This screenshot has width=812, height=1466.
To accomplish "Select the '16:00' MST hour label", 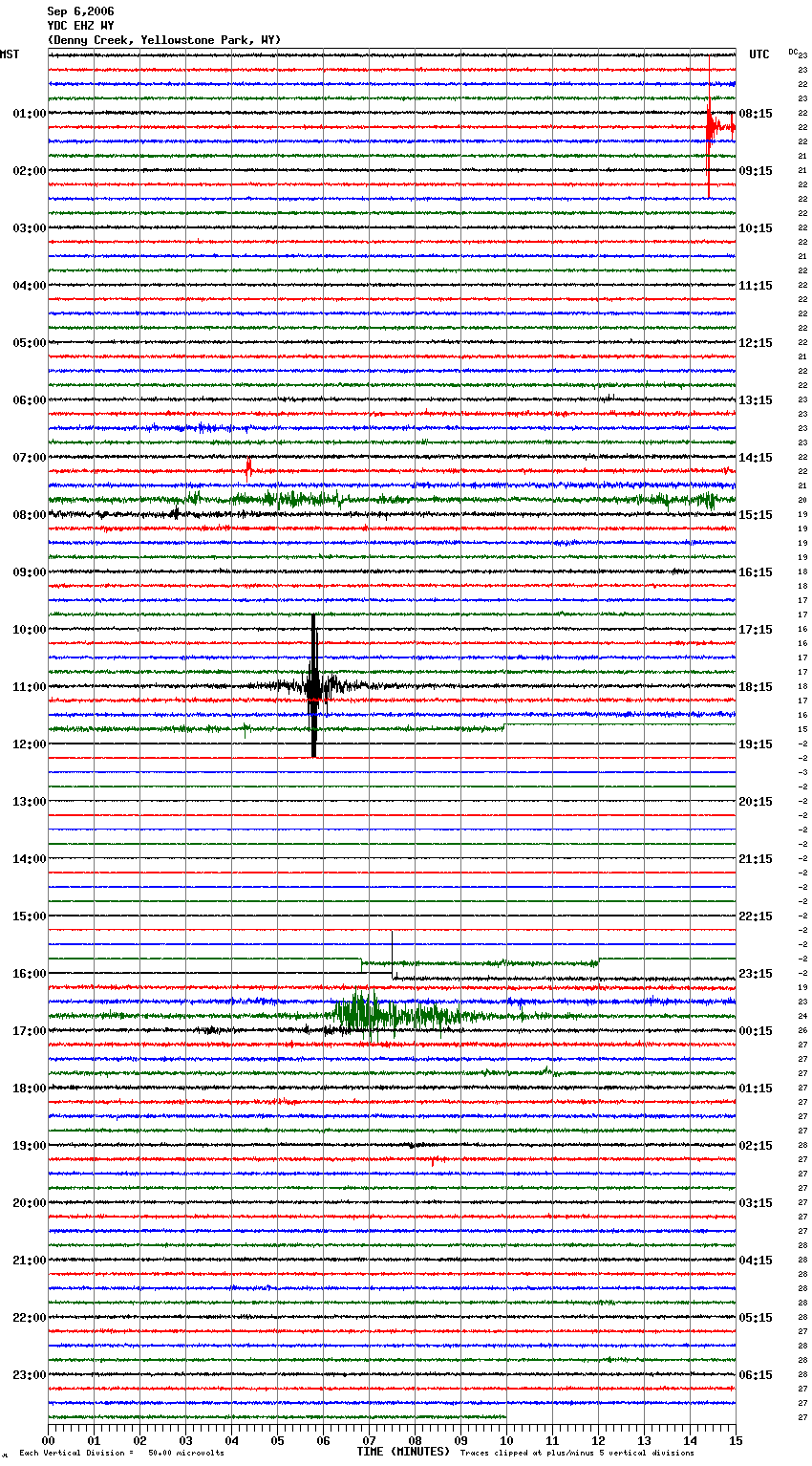I will [x=29, y=974].
